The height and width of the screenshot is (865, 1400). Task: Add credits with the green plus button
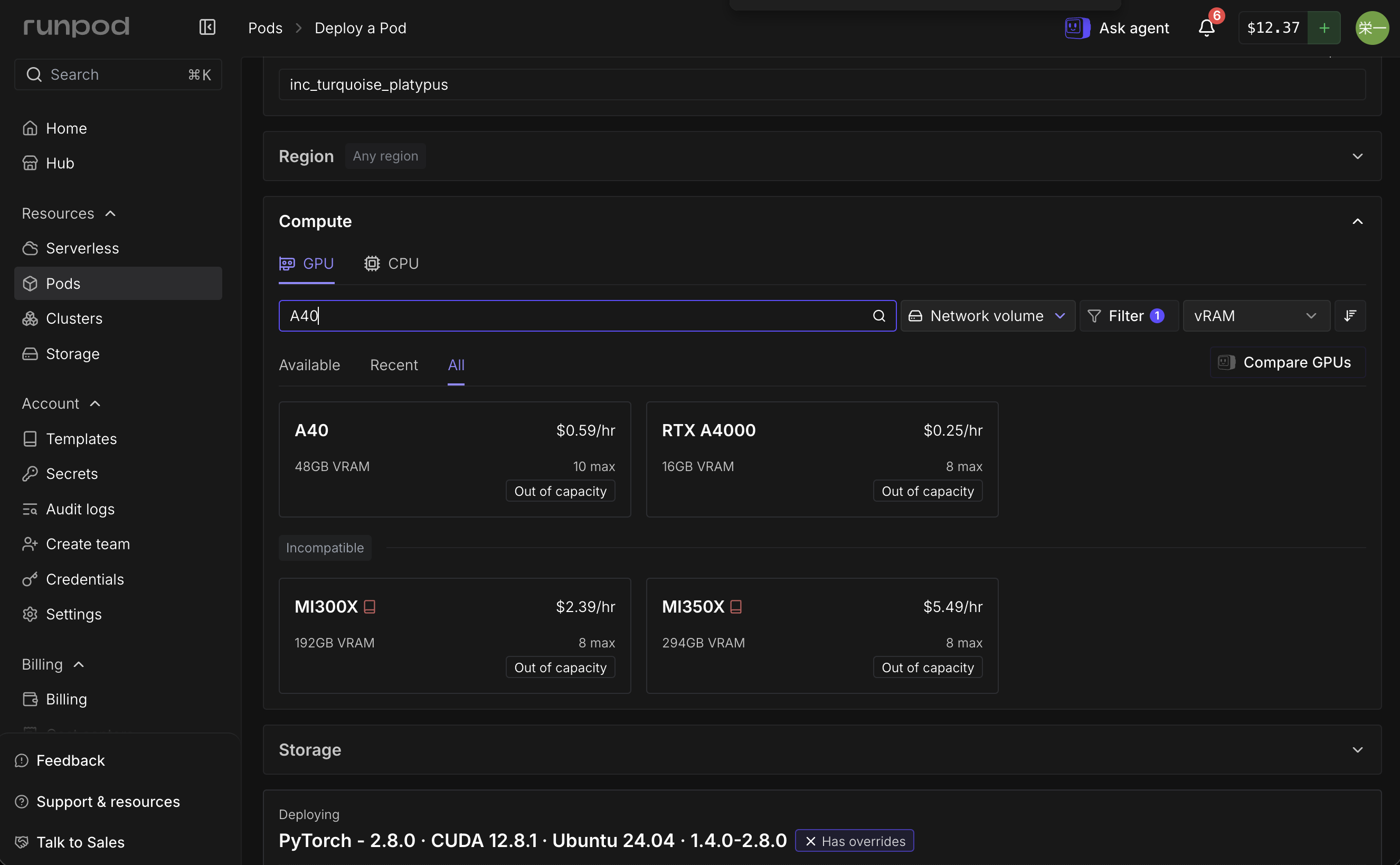pos(1324,27)
